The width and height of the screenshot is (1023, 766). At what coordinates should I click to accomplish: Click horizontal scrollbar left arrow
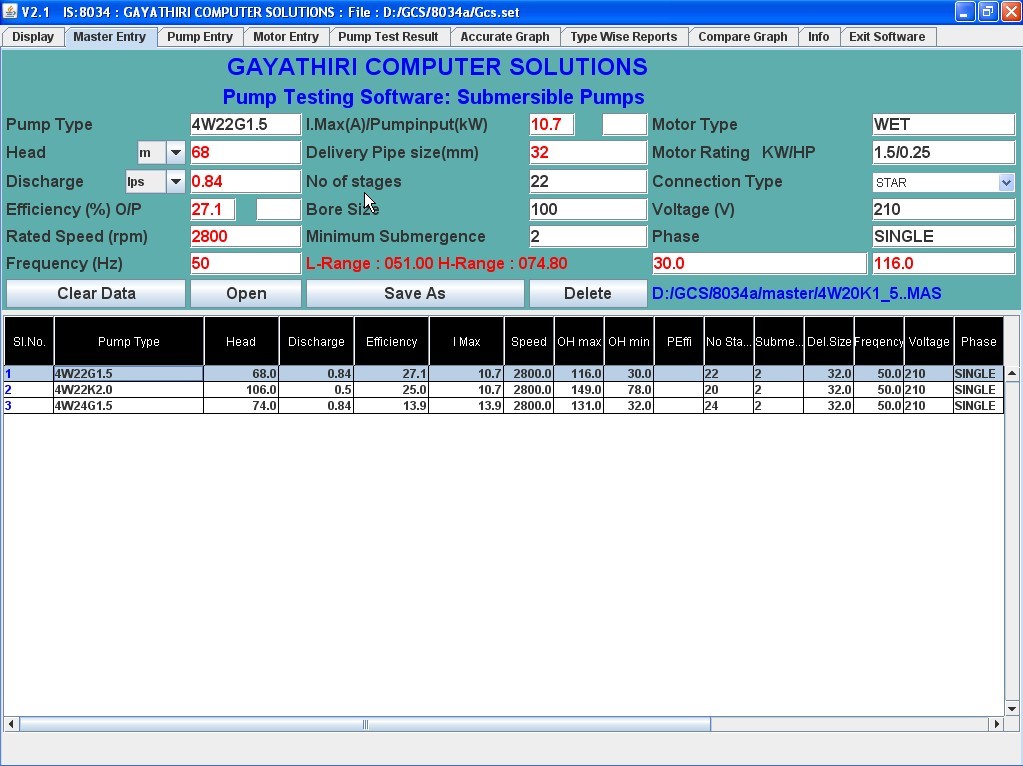click(x=10, y=724)
